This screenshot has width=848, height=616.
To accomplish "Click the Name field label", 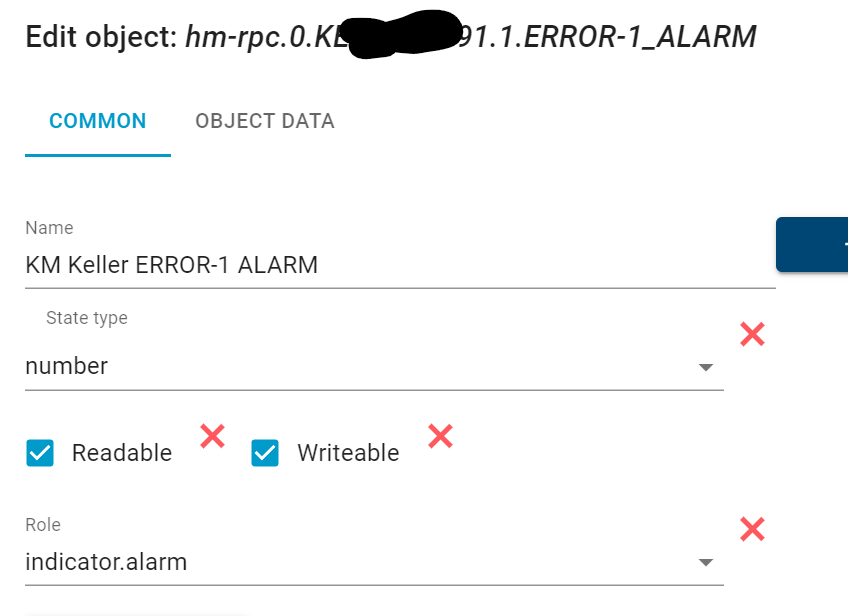I will pos(49,228).
